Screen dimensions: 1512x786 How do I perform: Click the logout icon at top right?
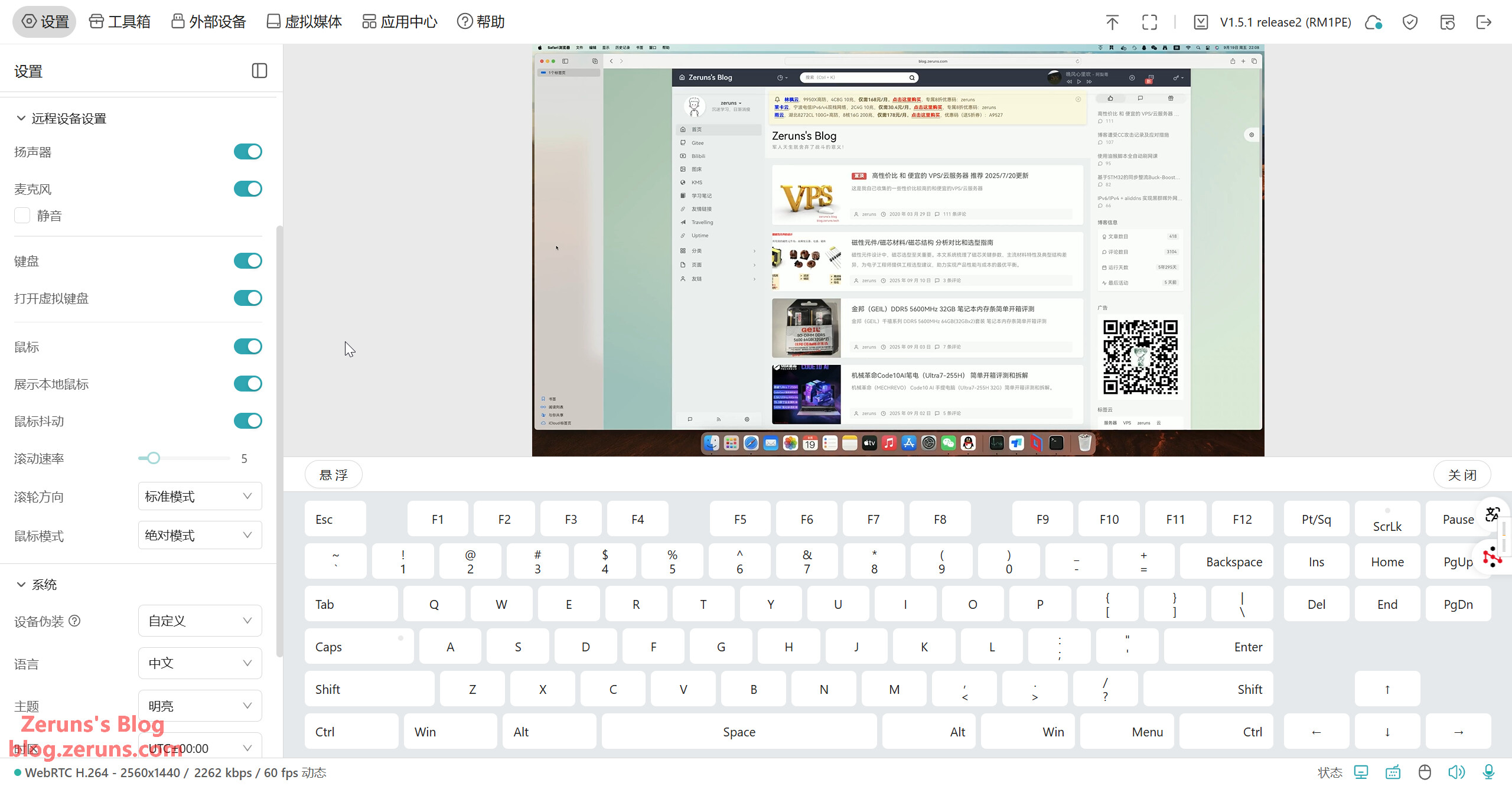point(1484,22)
